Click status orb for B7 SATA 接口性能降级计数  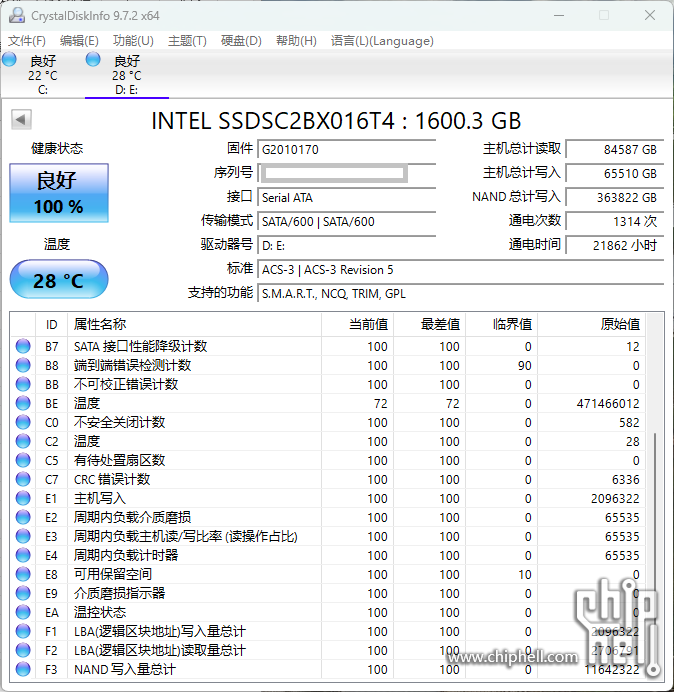click(x=23, y=346)
